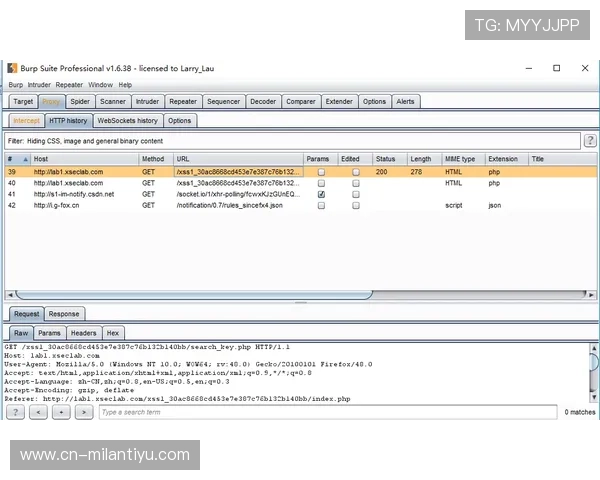Image resolution: width=600 pixels, height=480 pixels.
Task: Click the filter help question mark icon
Action: (589, 141)
